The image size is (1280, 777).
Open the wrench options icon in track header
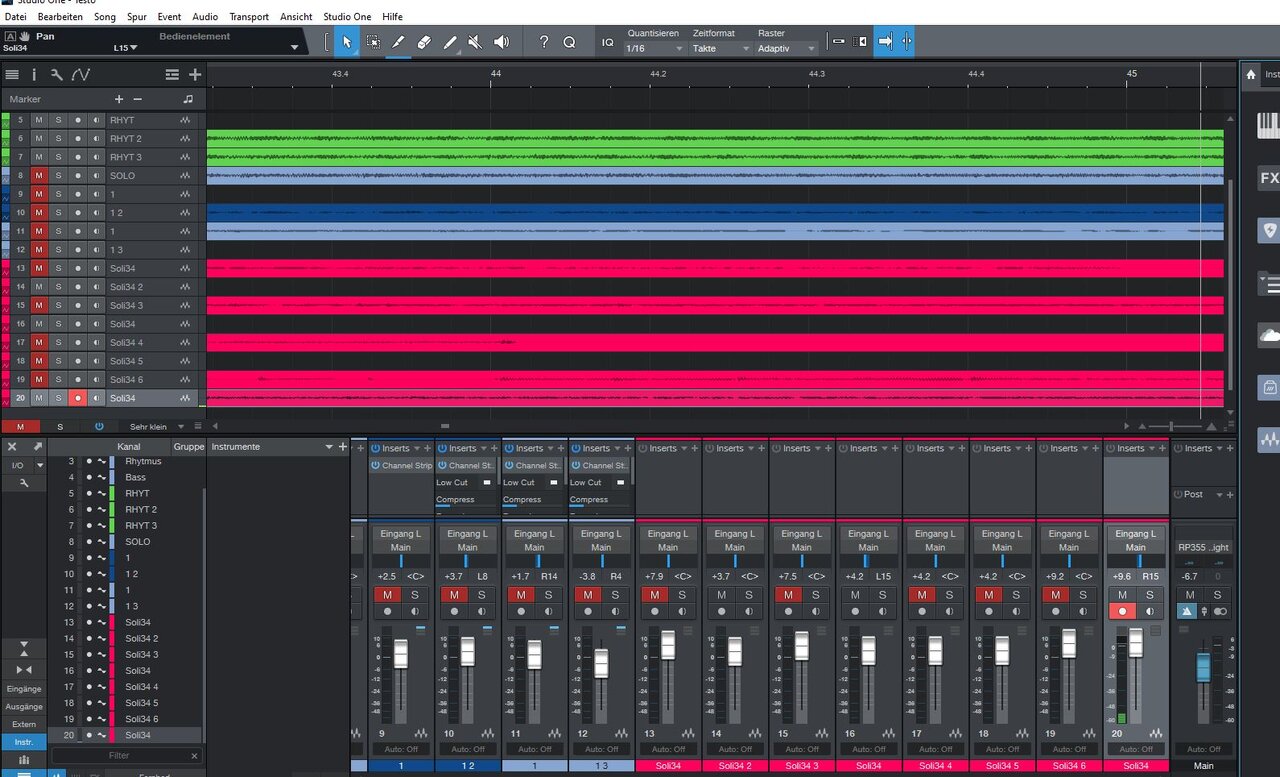click(57, 74)
